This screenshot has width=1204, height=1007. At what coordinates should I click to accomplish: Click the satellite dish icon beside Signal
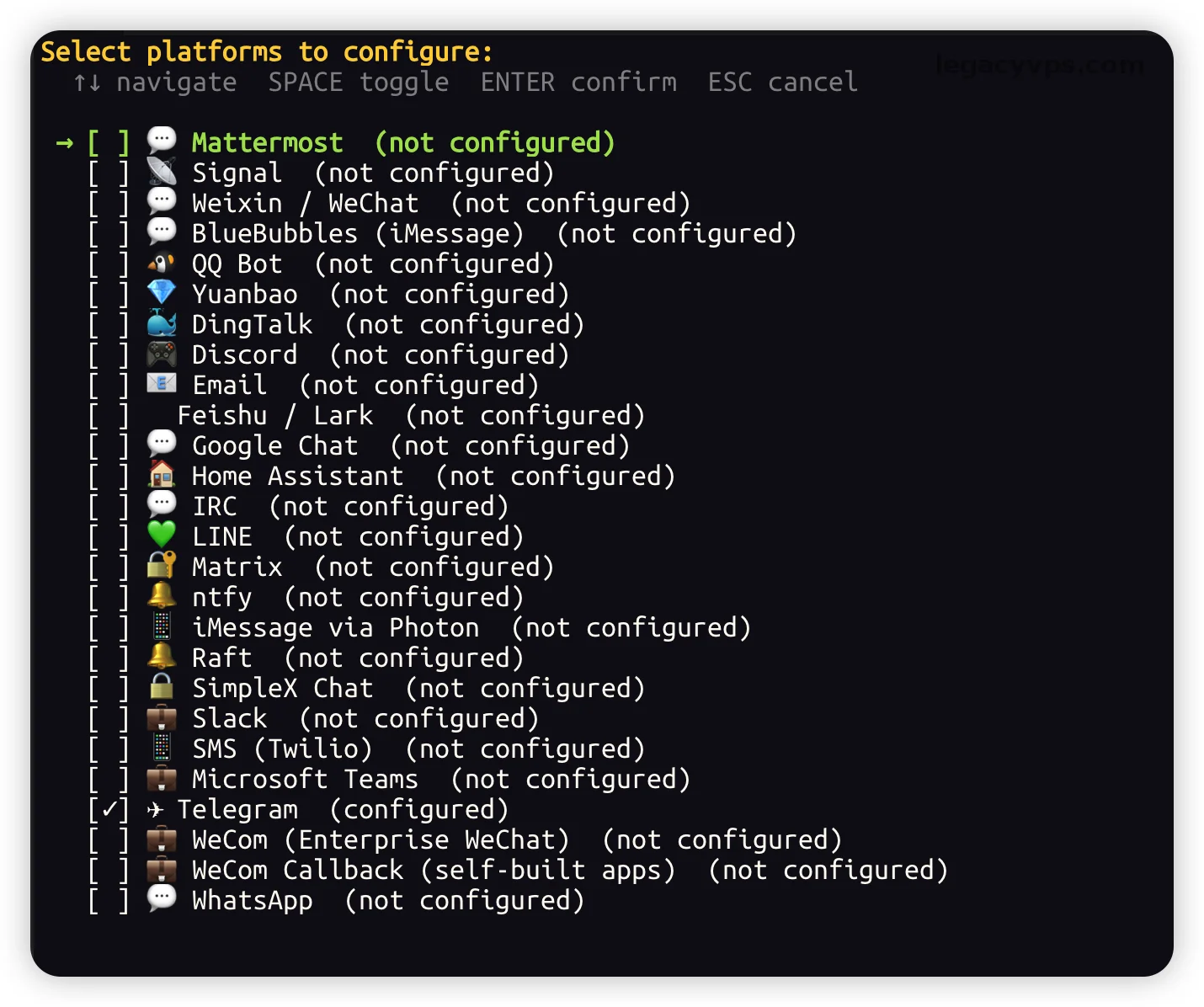[x=162, y=172]
